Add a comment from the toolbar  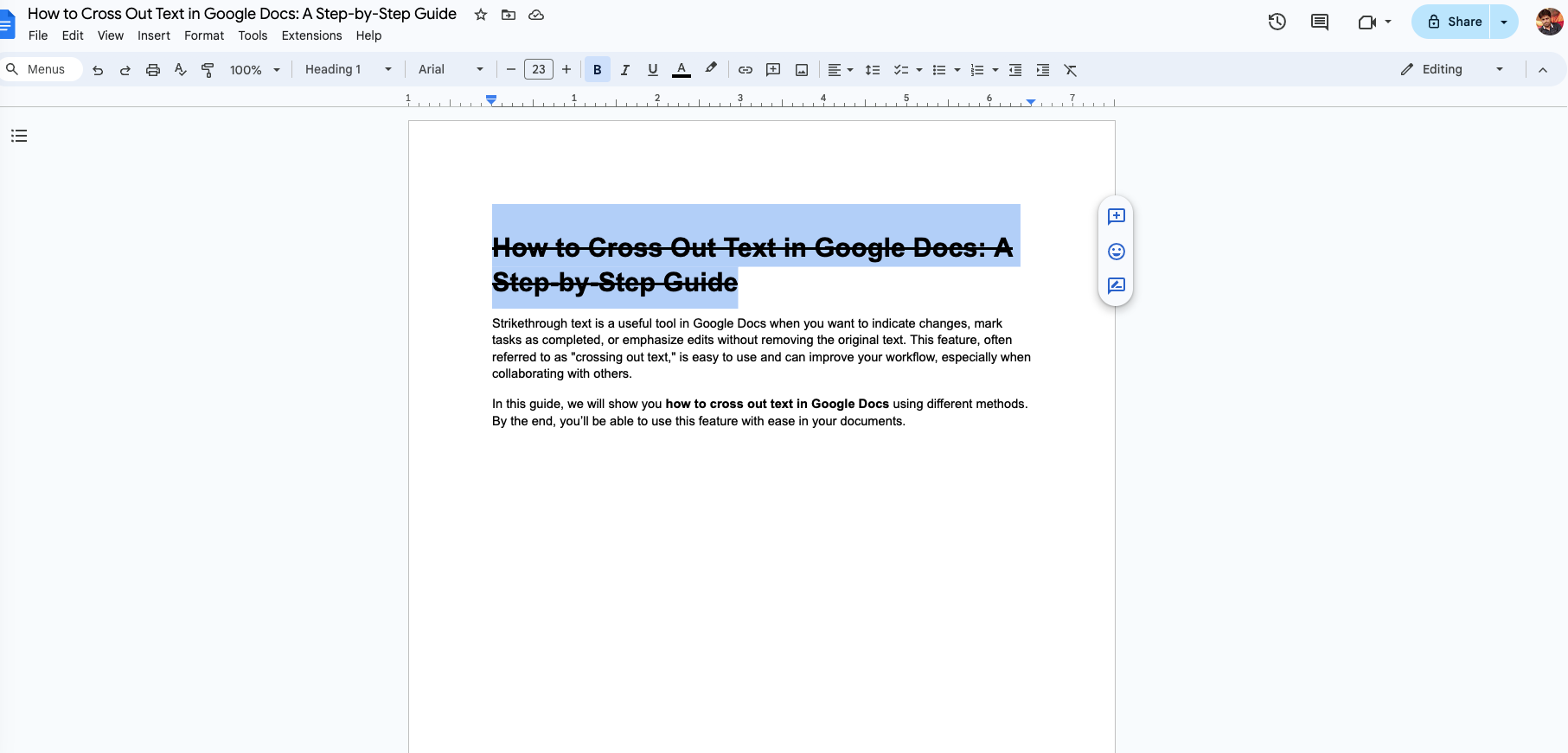773,70
